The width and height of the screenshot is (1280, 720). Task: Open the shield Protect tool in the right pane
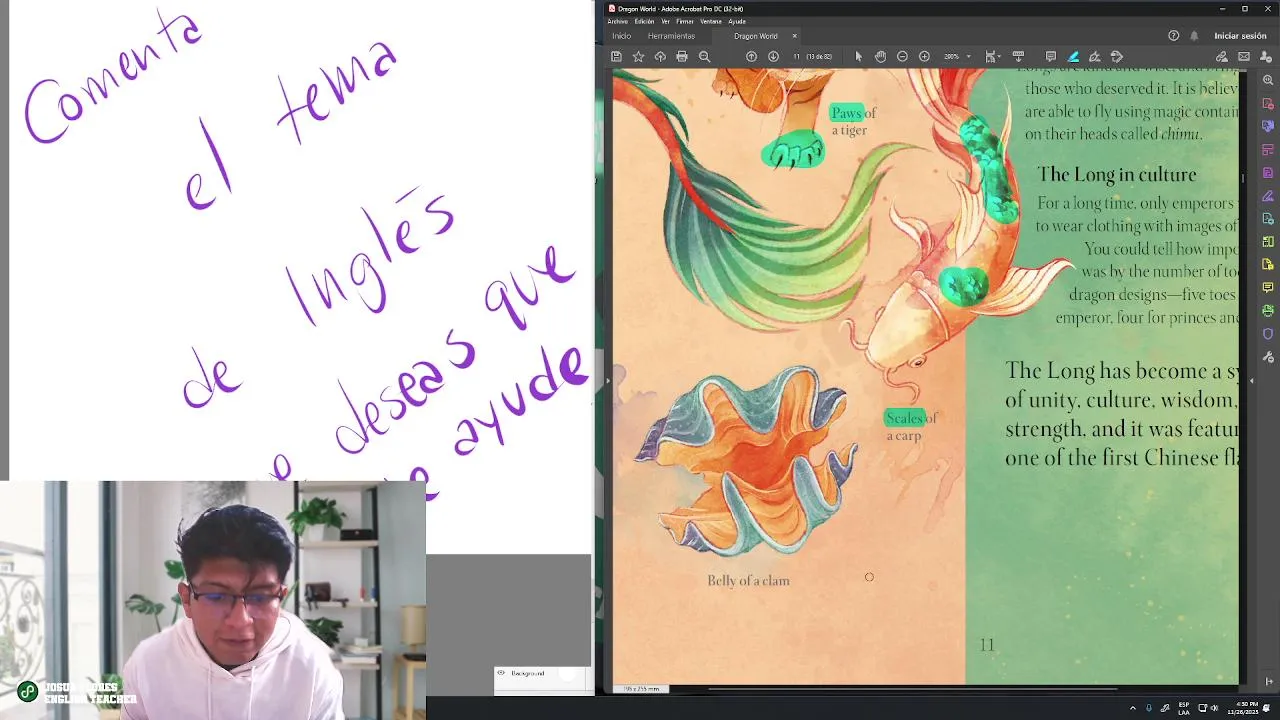(x=1268, y=334)
